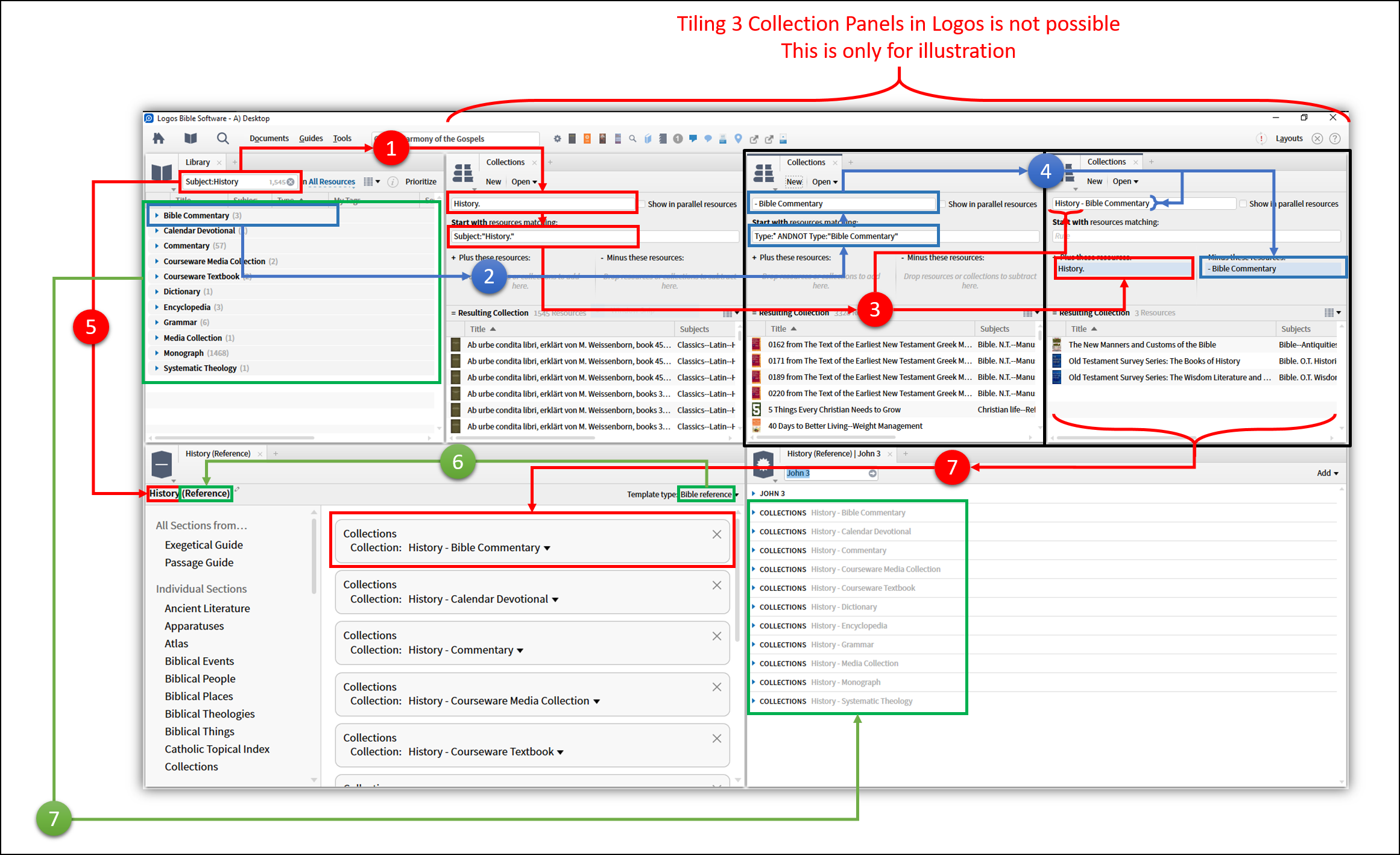Click Passage Guide under All Sections
Screen dimensions: 1400x855
[x=199, y=563]
